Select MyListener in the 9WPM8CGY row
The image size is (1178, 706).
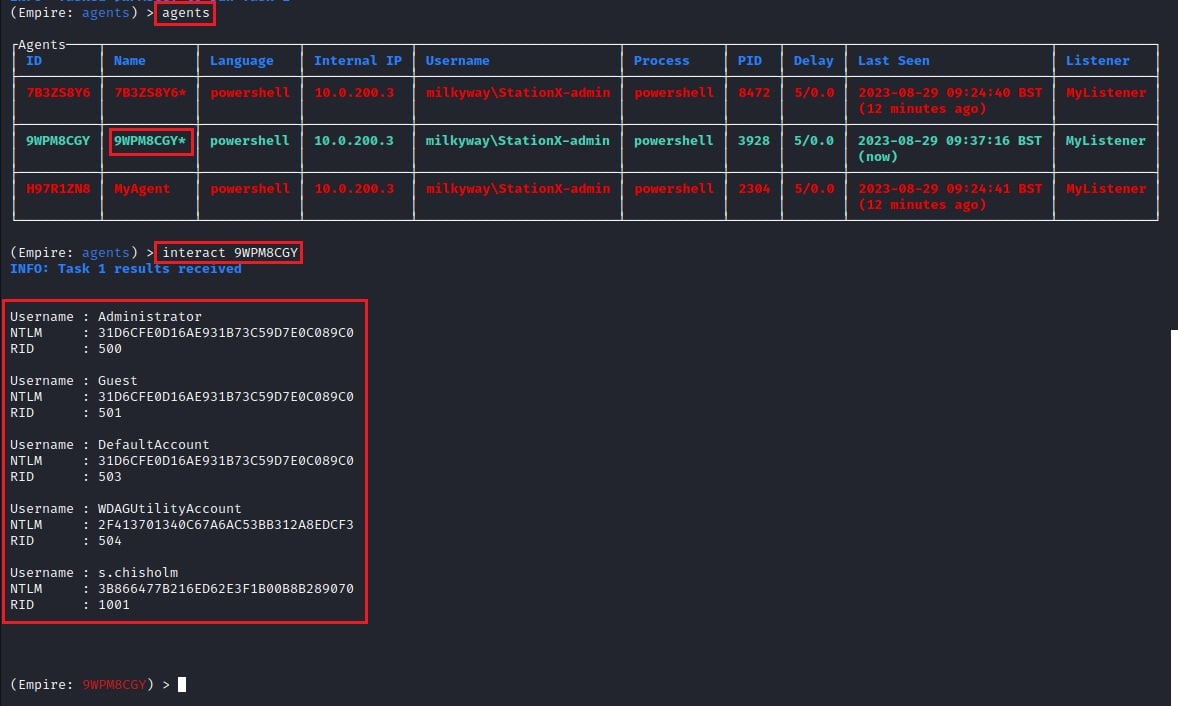[1105, 140]
